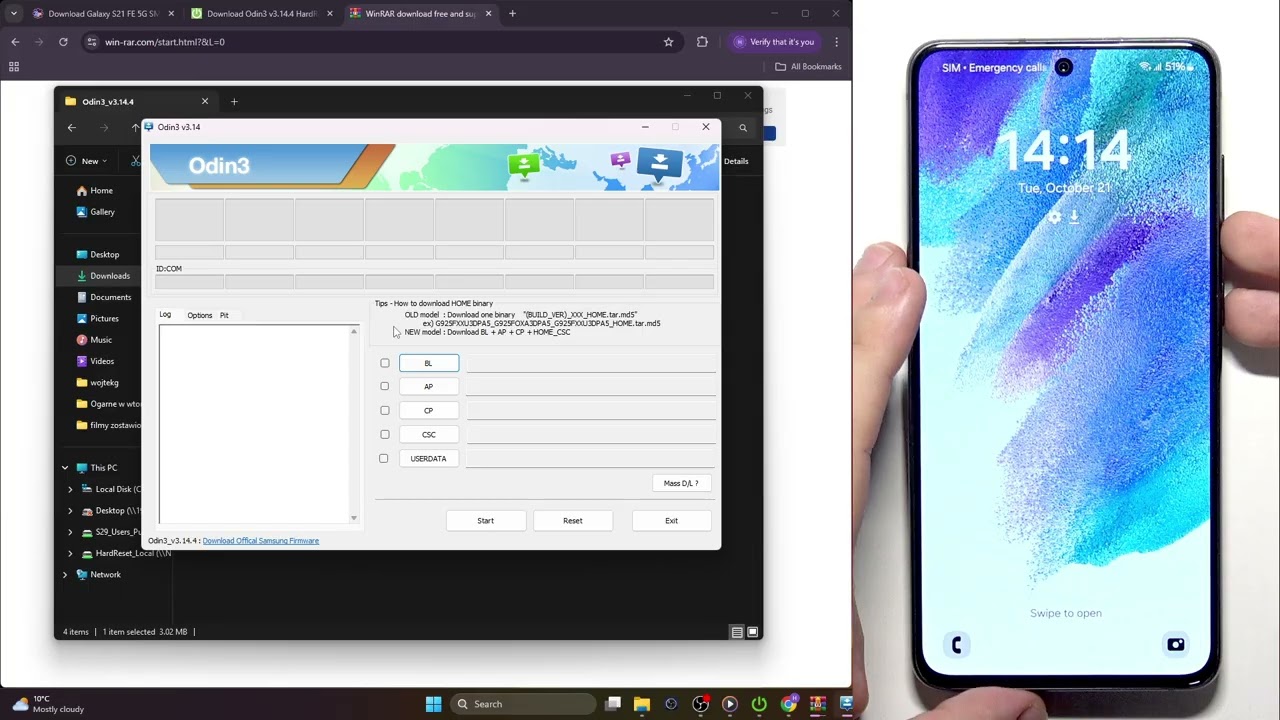1280x720 pixels.
Task: Collapse the This PC tree node
Action: pyautogui.click(x=65, y=468)
